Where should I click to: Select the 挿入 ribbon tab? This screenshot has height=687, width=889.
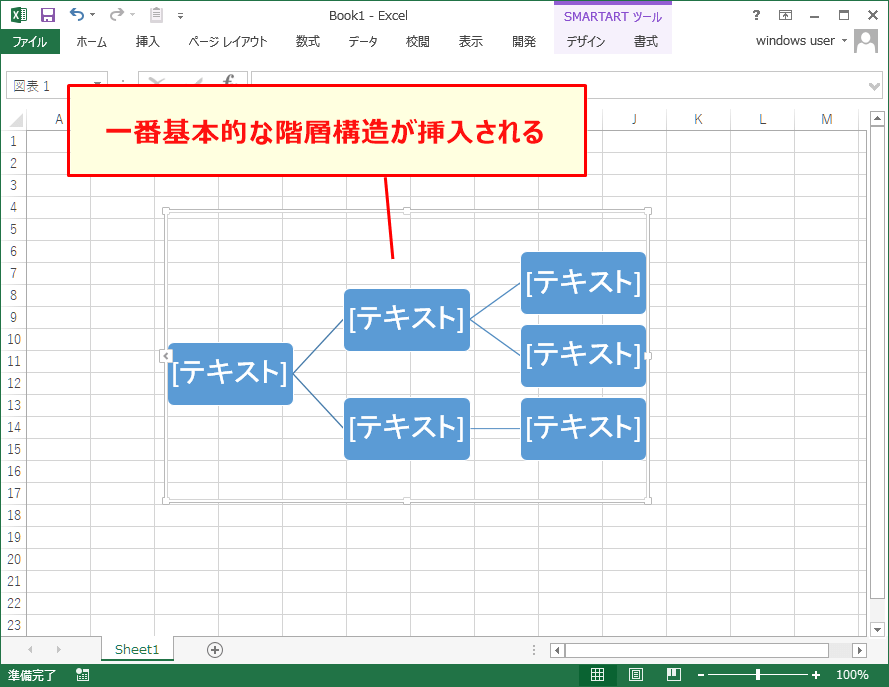[147, 42]
